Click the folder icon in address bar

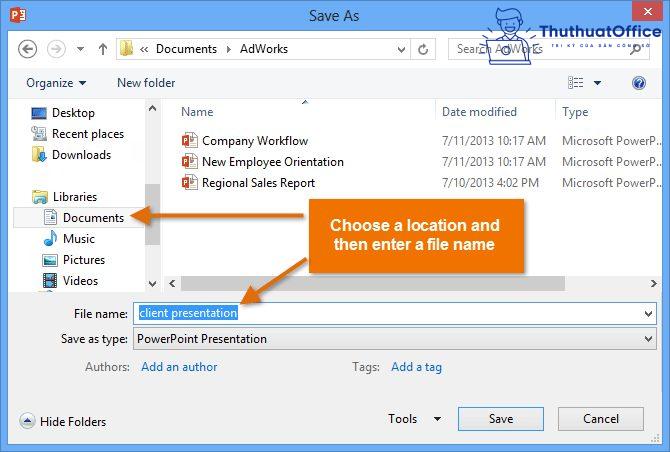pyautogui.click(x=126, y=49)
